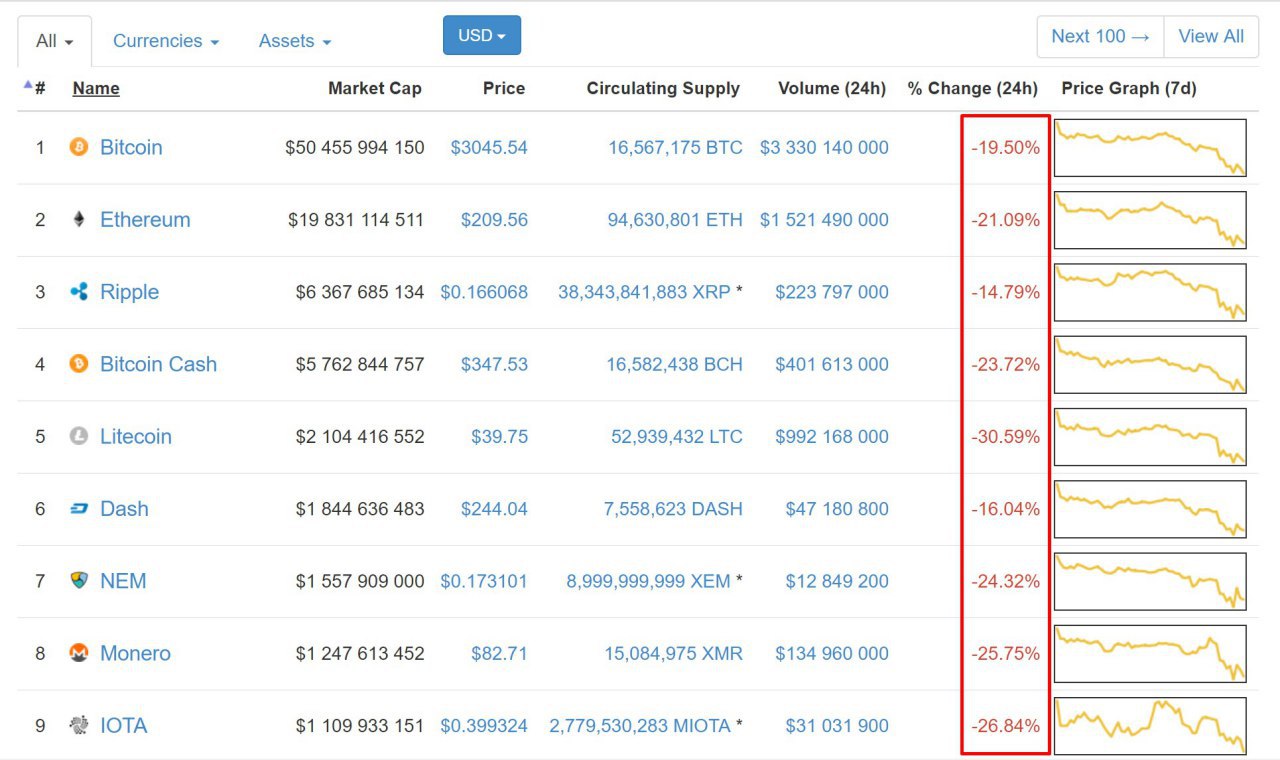The width and height of the screenshot is (1280, 760).
Task: Open Bitcoin 7d price graph thumbnail
Action: pos(1150,148)
